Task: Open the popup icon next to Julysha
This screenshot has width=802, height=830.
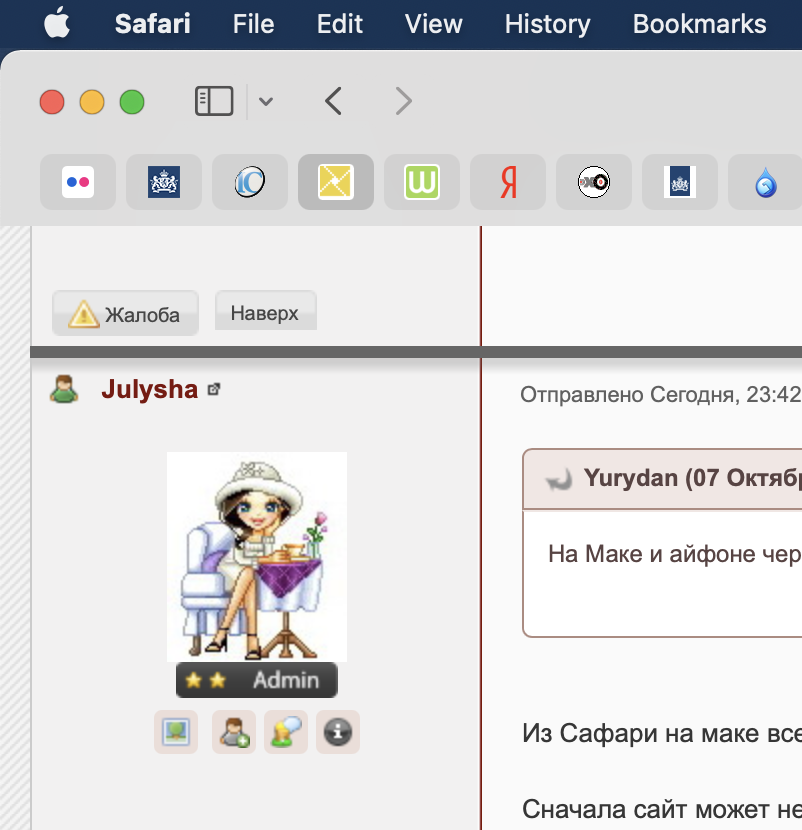Action: [x=214, y=390]
